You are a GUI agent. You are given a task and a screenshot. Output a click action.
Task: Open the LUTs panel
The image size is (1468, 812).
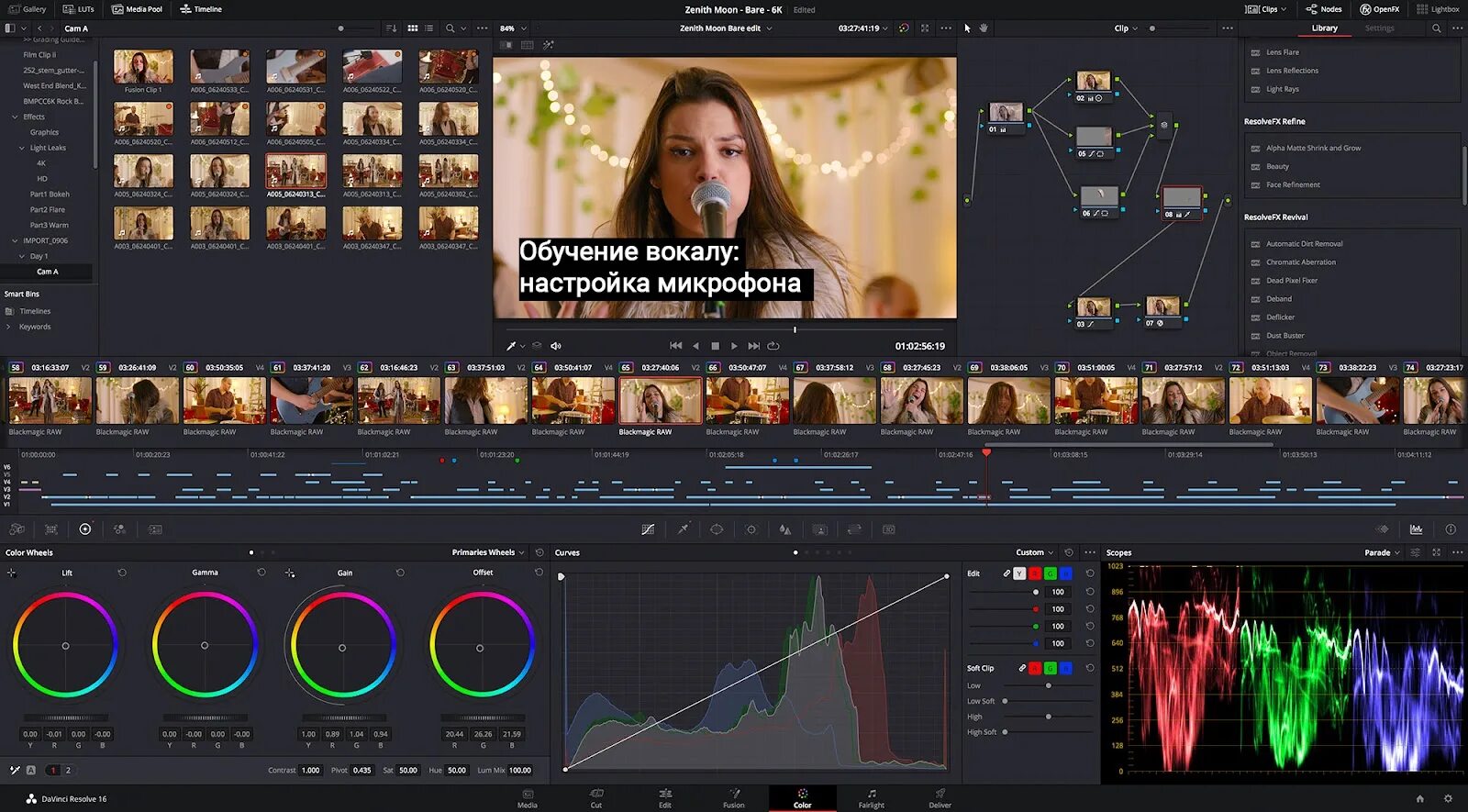[x=78, y=9]
